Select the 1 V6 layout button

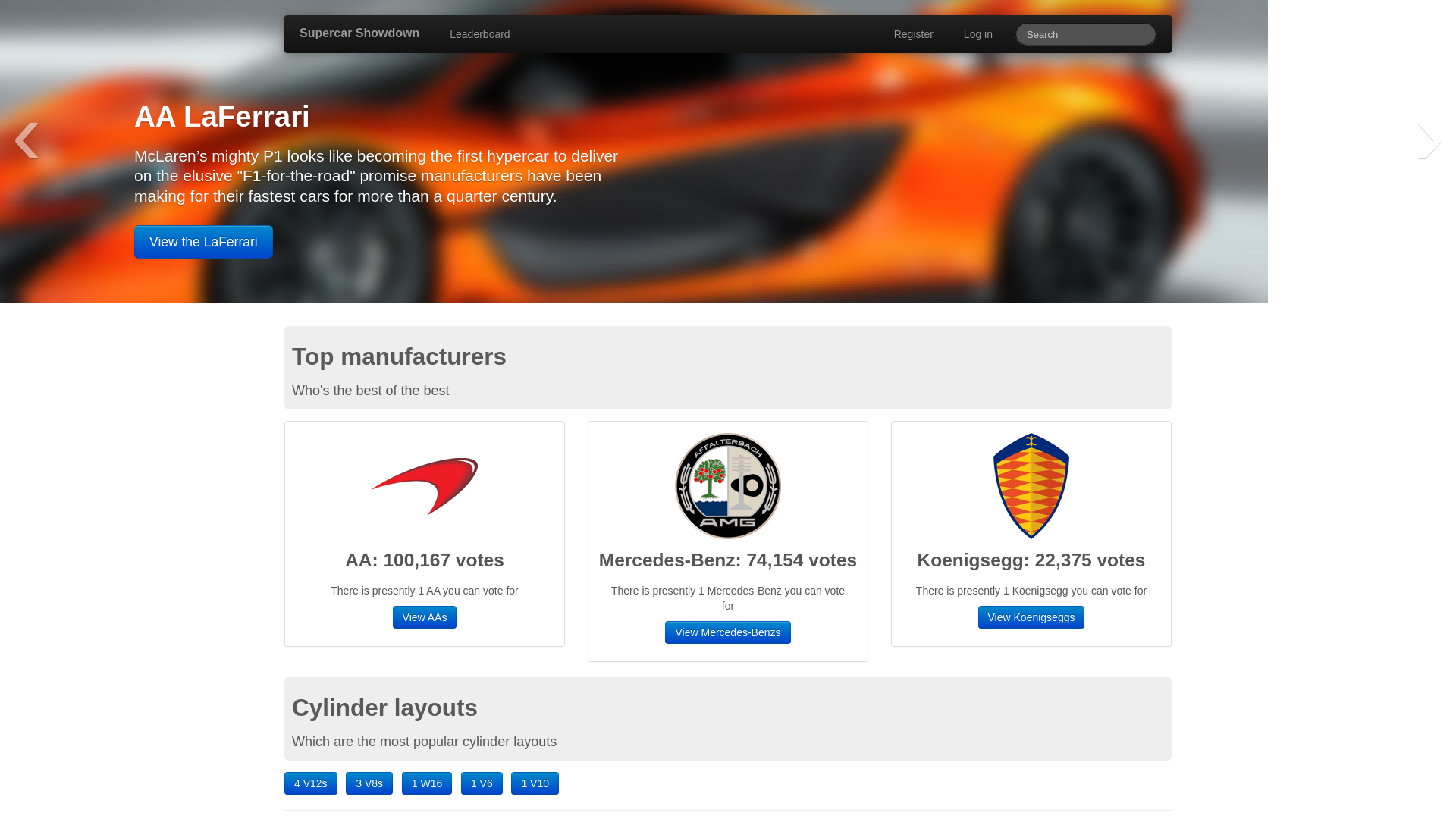click(x=482, y=783)
